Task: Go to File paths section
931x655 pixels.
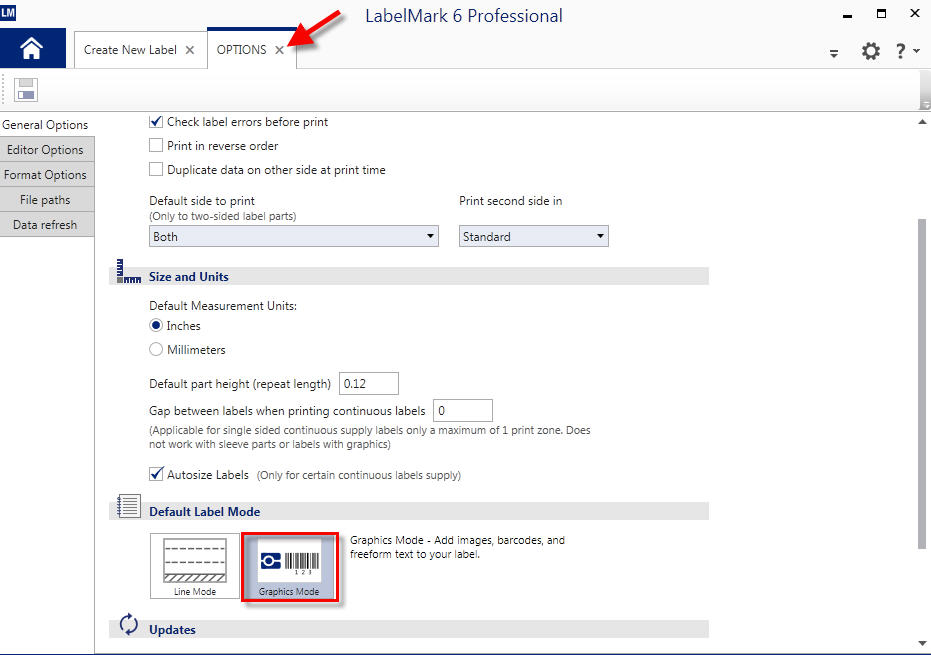Action: (46, 200)
